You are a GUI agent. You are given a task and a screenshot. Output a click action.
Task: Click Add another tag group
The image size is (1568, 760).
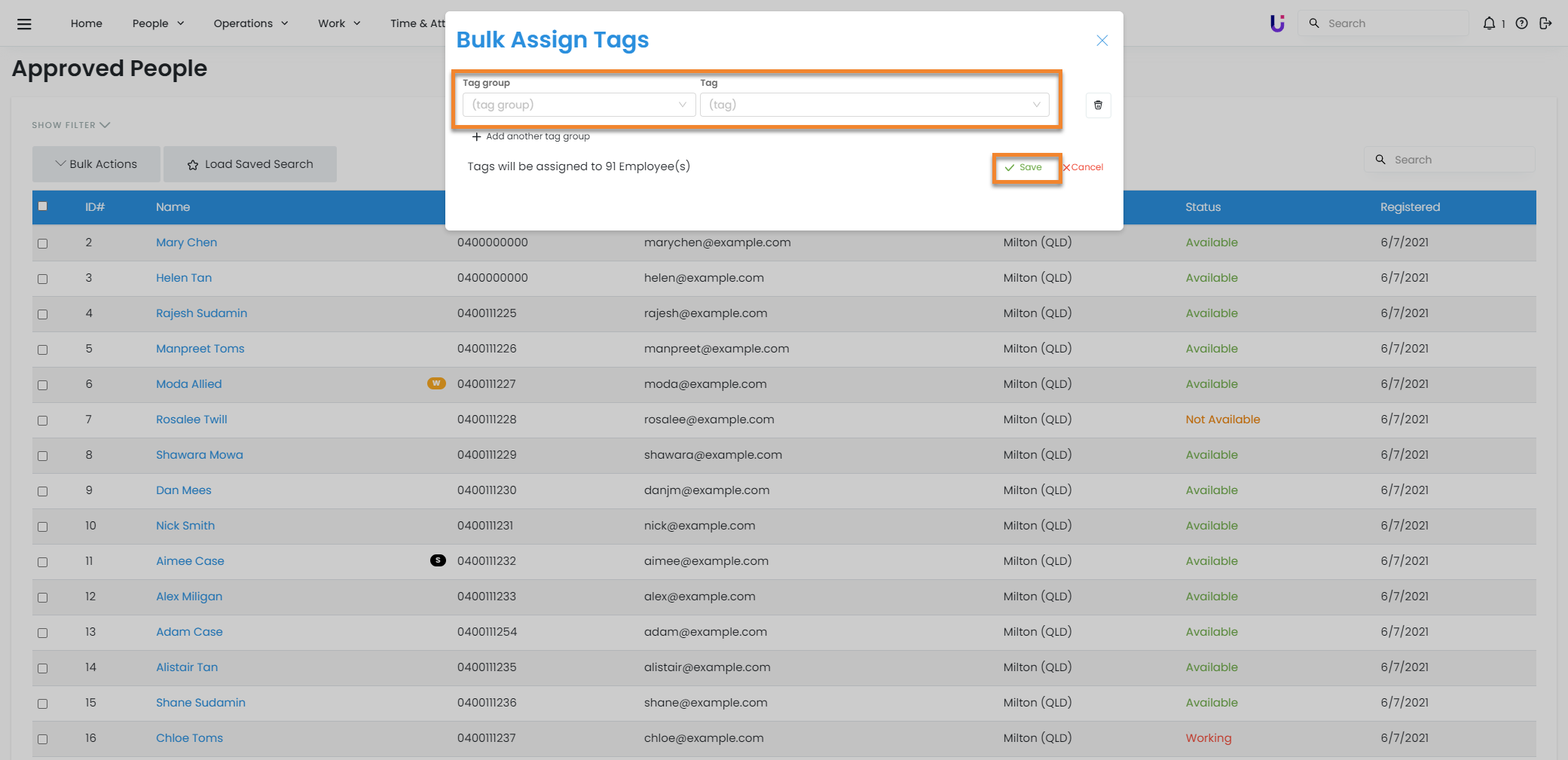tap(530, 136)
